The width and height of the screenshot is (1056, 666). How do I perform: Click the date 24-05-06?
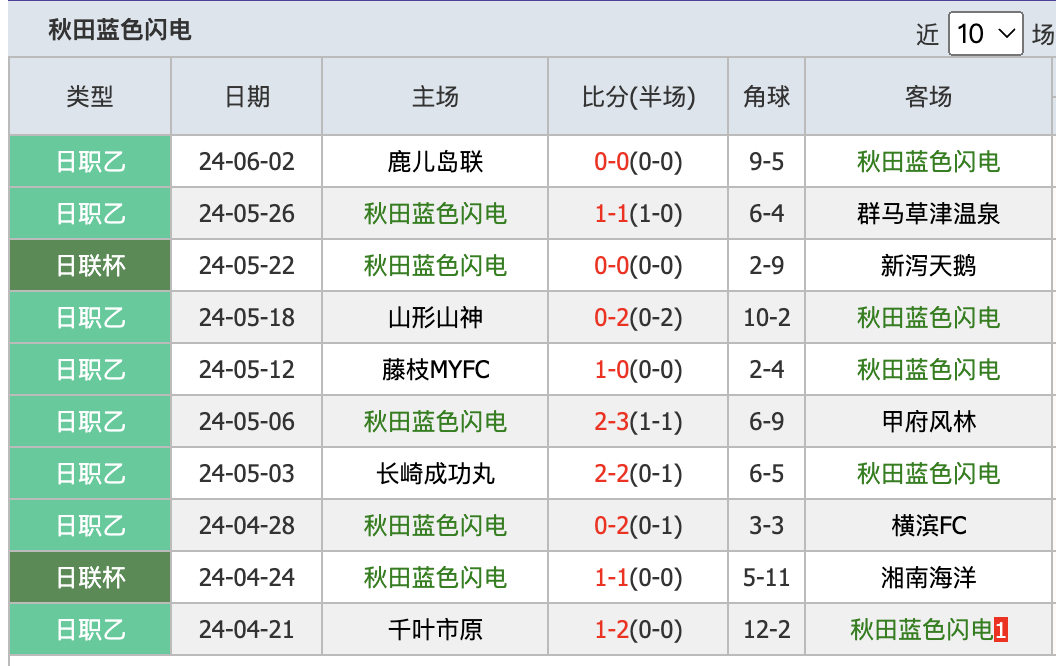pos(246,422)
